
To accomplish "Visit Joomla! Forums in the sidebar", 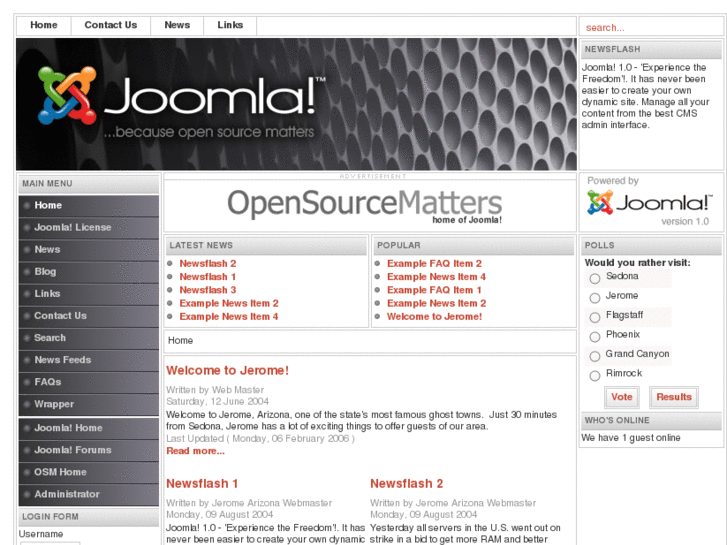I will click(x=89, y=450).
